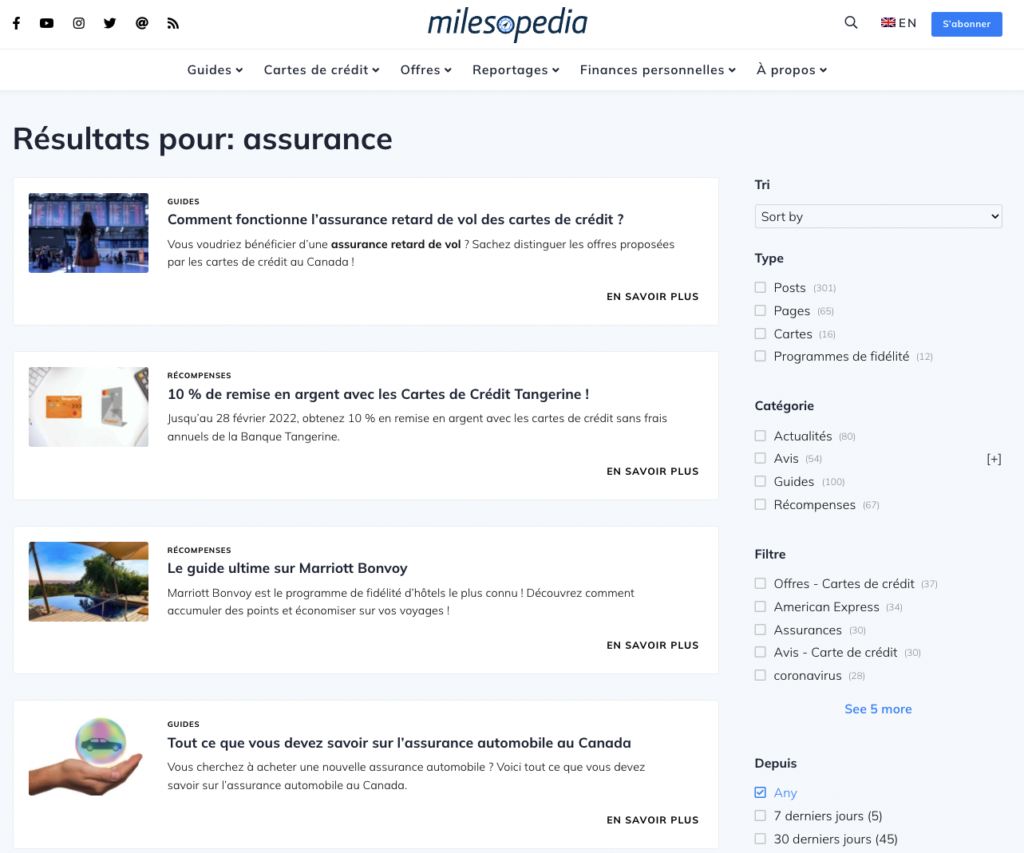
Task: Click the YouTube icon in the header
Action: (x=46, y=22)
